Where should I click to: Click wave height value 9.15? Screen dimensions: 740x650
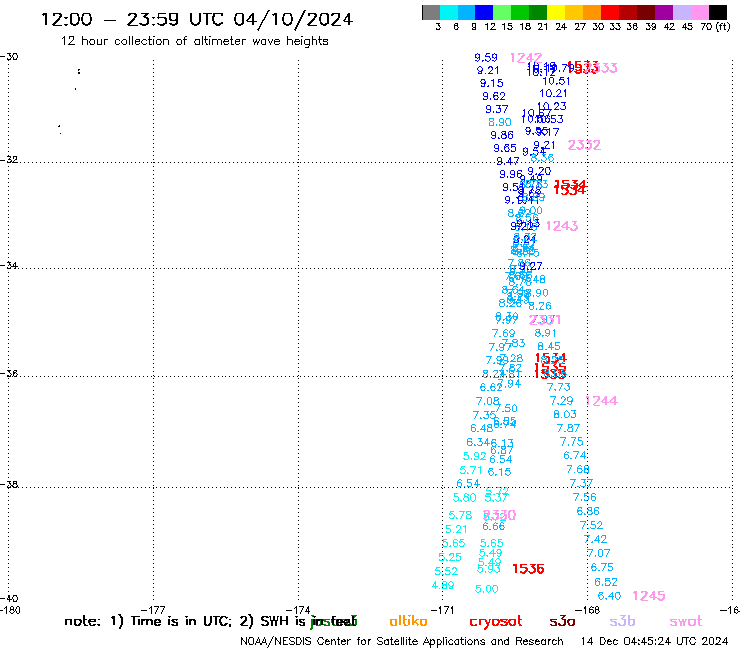(x=492, y=83)
